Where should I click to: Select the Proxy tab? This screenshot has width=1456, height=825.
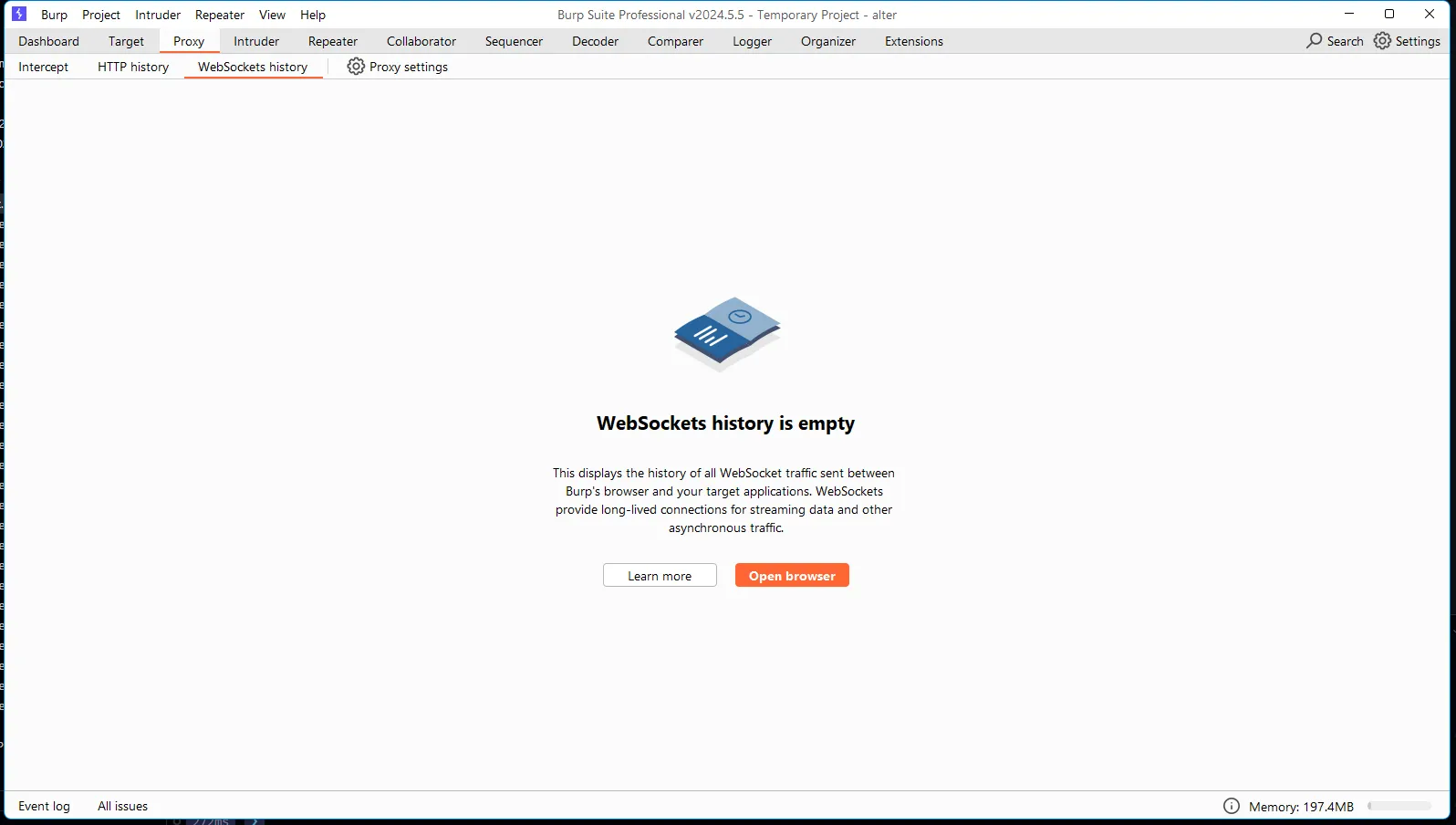click(189, 41)
